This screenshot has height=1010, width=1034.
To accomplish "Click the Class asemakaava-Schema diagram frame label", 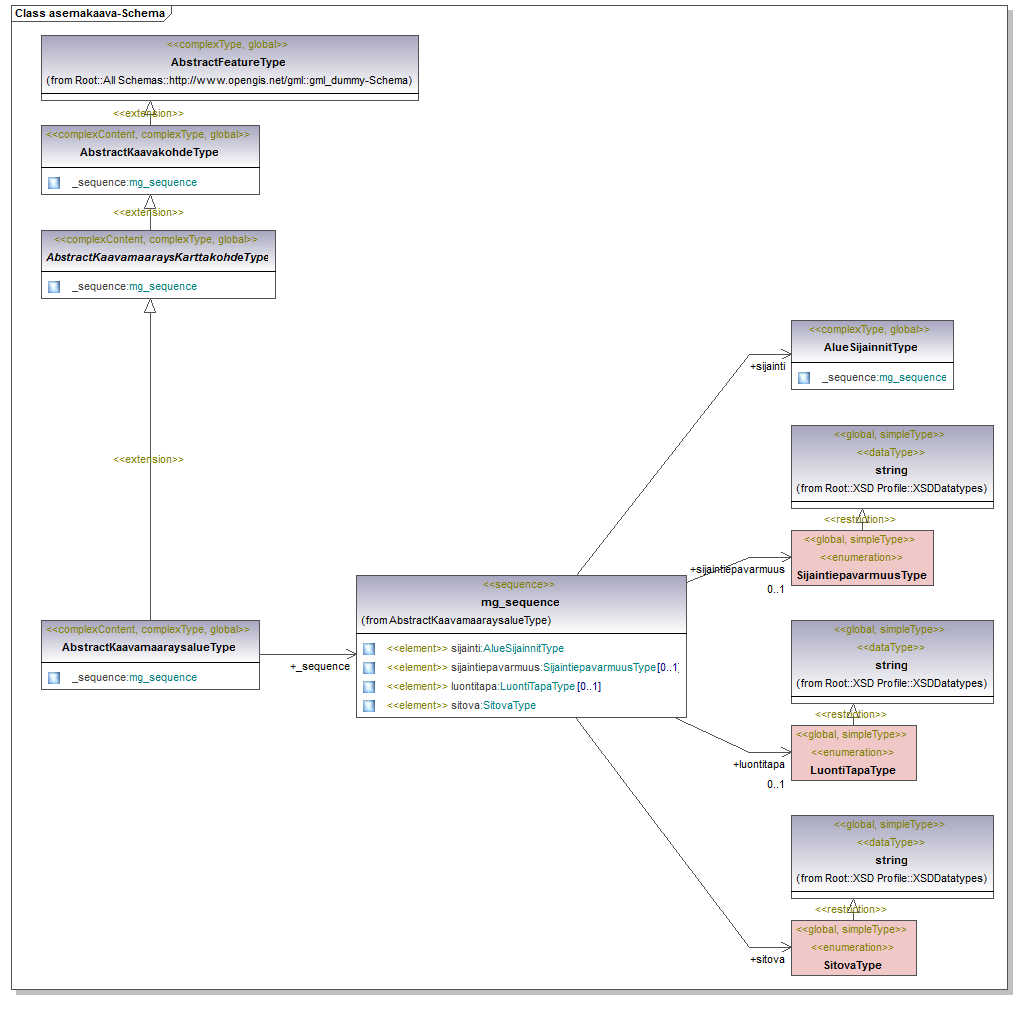I will tap(88, 13).
